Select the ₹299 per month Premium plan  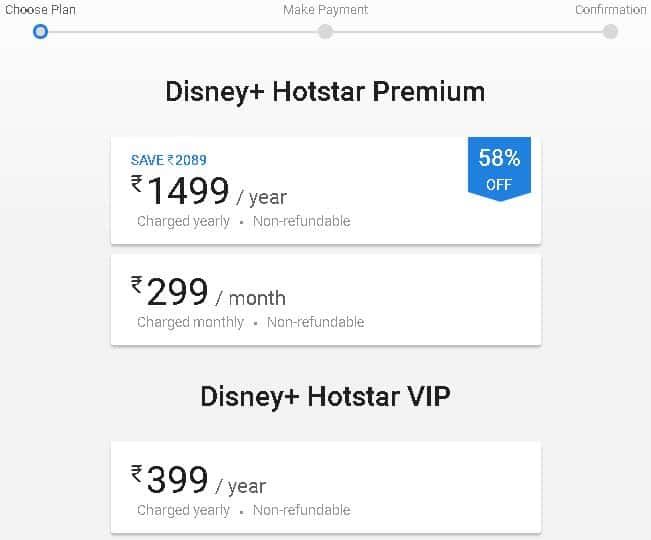click(325, 299)
